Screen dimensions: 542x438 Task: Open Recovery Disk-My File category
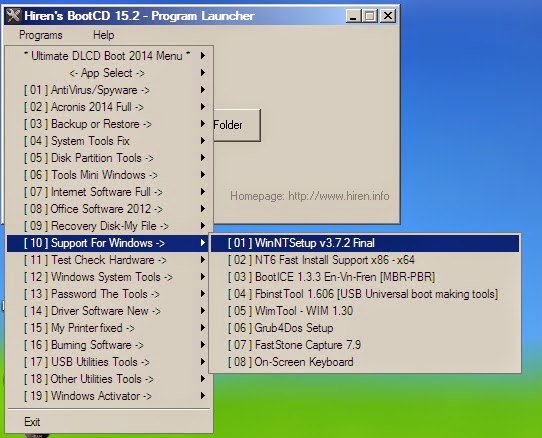pyautogui.click(x=108, y=226)
